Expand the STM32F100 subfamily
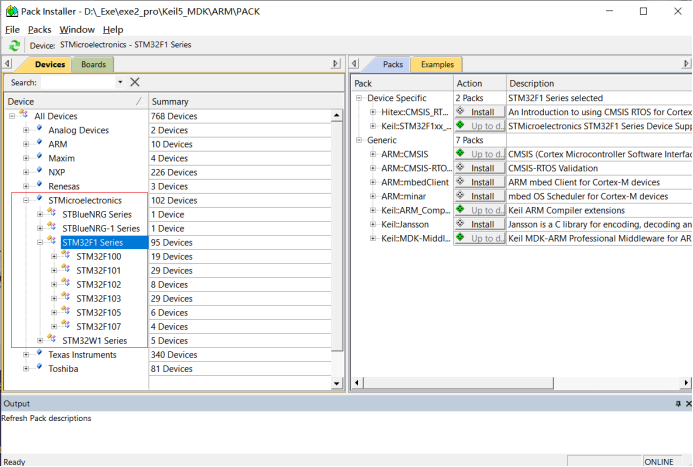 click(x=54, y=257)
